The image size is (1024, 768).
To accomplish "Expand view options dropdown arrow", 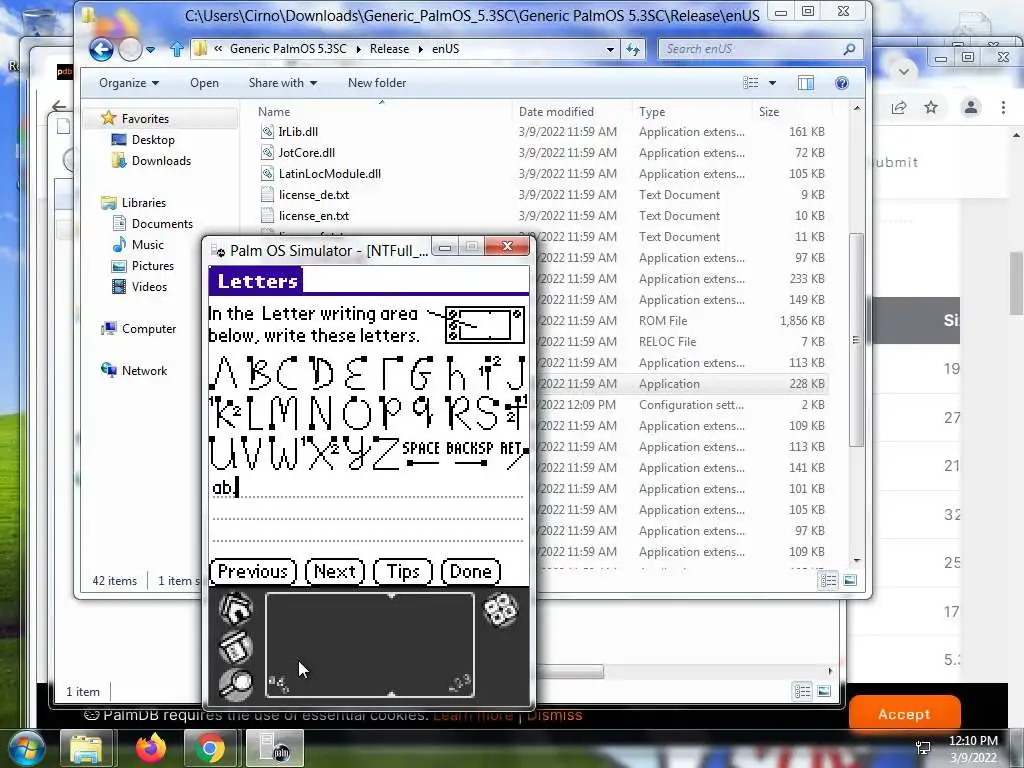I will 773,83.
